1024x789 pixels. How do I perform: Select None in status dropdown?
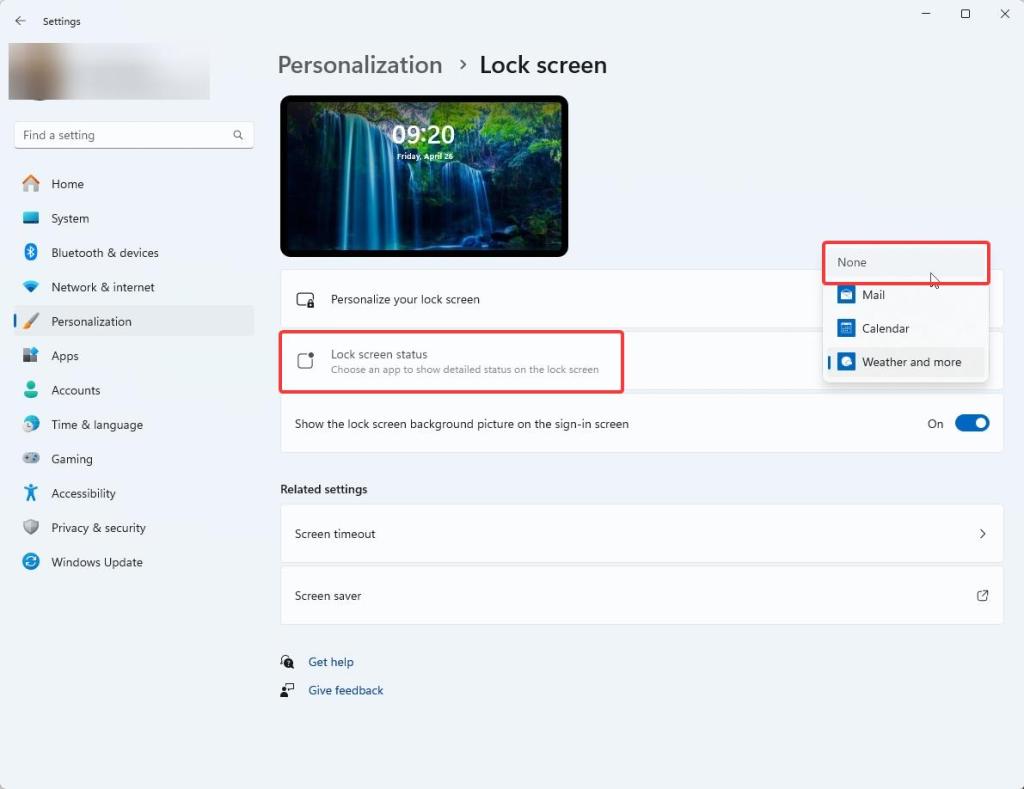pos(906,263)
